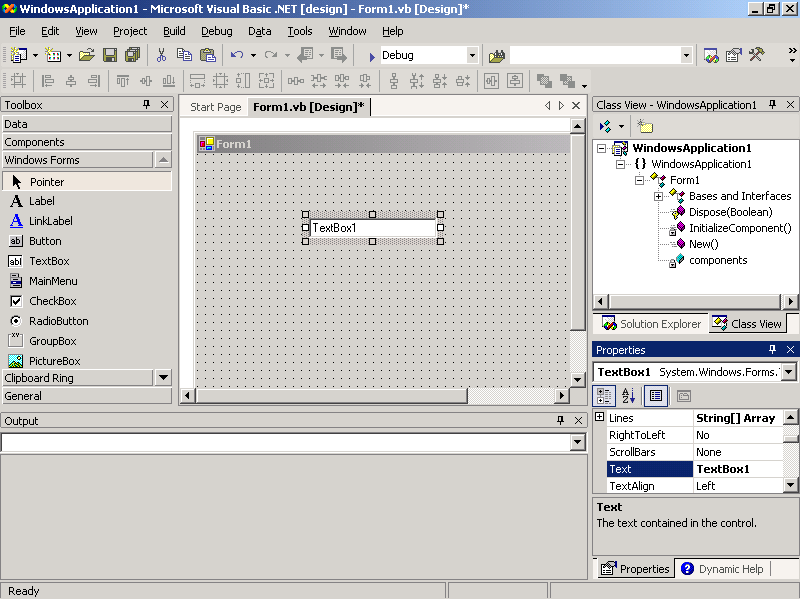
Task: Expand the Bases and Interfaces node
Action: 658,196
